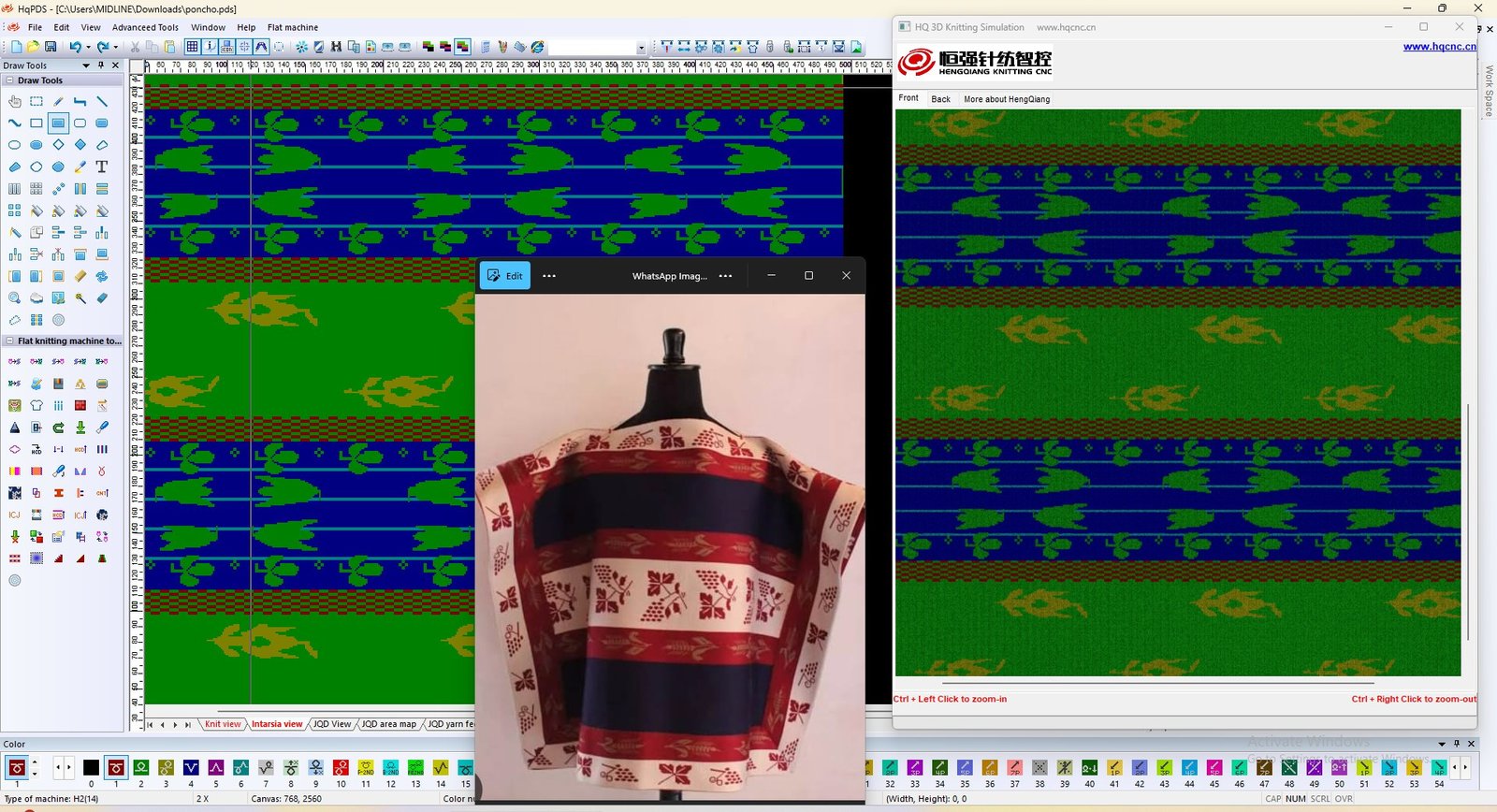Select the magnifier zoom tool

tap(14, 297)
